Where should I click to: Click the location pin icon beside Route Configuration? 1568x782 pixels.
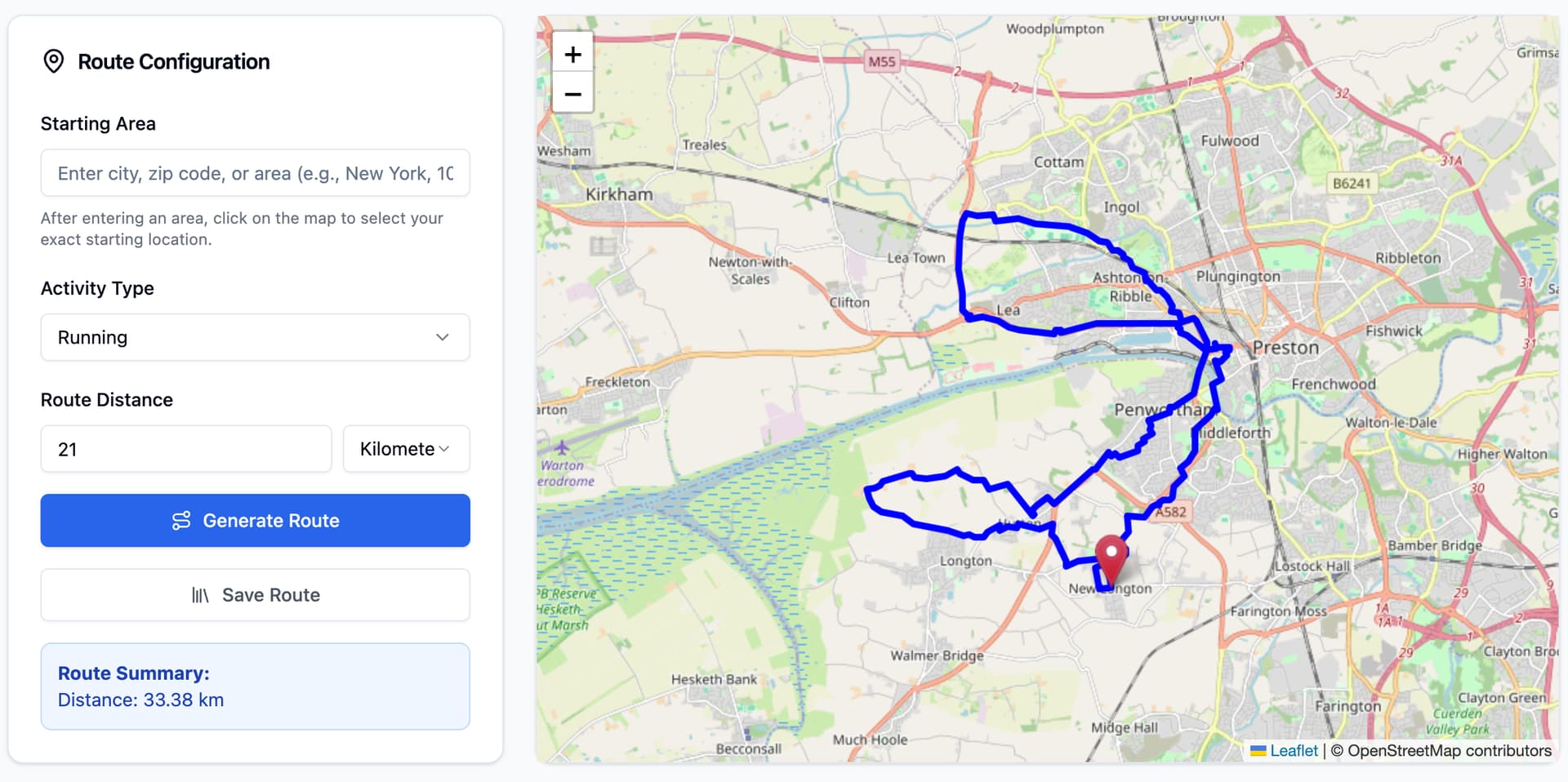[x=54, y=61]
